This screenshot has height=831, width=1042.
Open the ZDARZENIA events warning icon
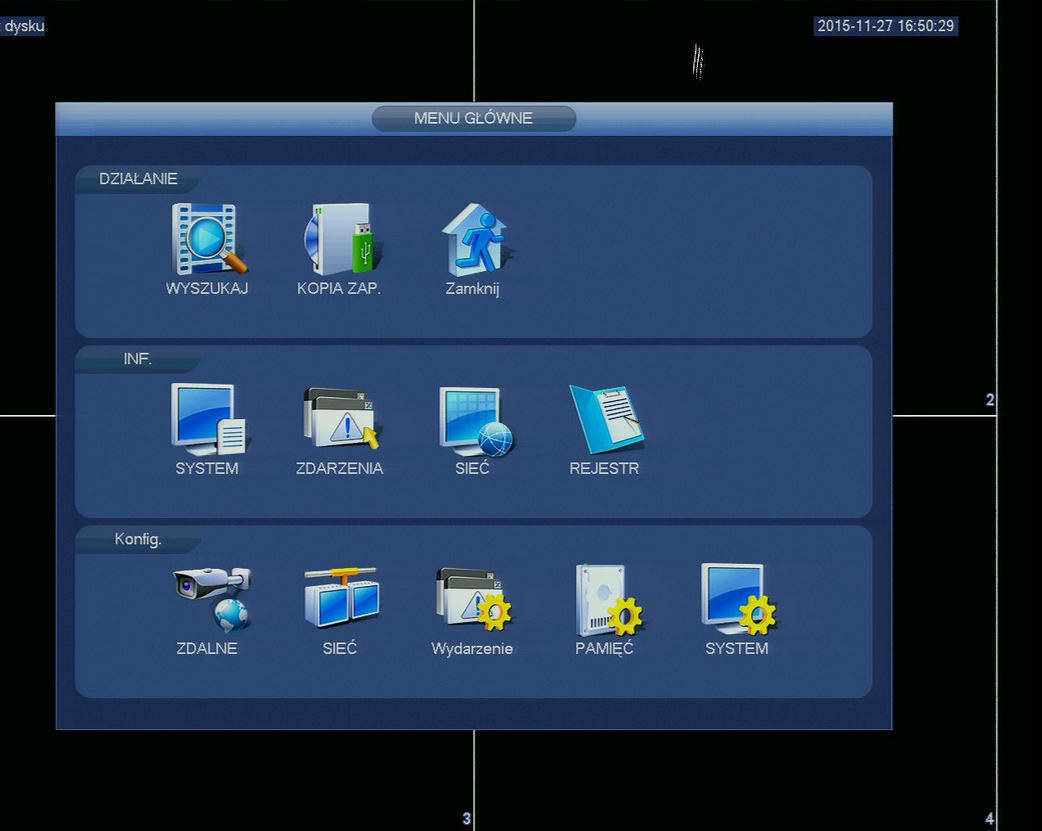(x=340, y=420)
